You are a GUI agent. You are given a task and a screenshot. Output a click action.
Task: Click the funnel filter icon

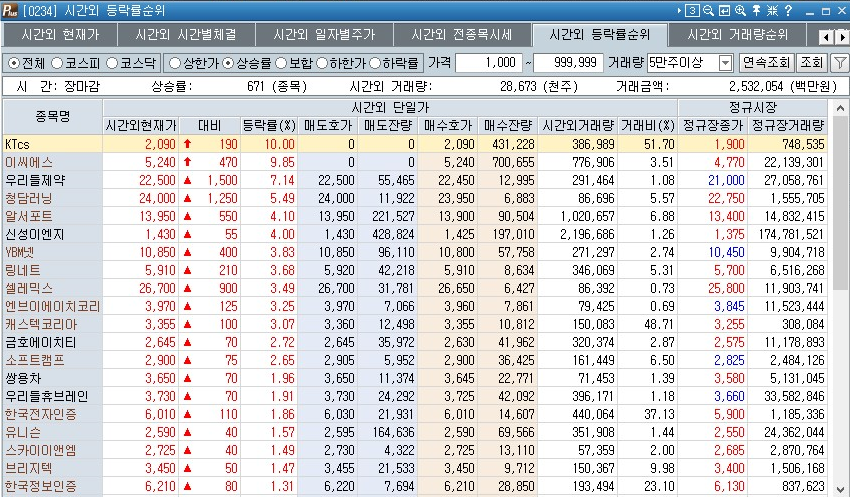(x=840, y=63)
